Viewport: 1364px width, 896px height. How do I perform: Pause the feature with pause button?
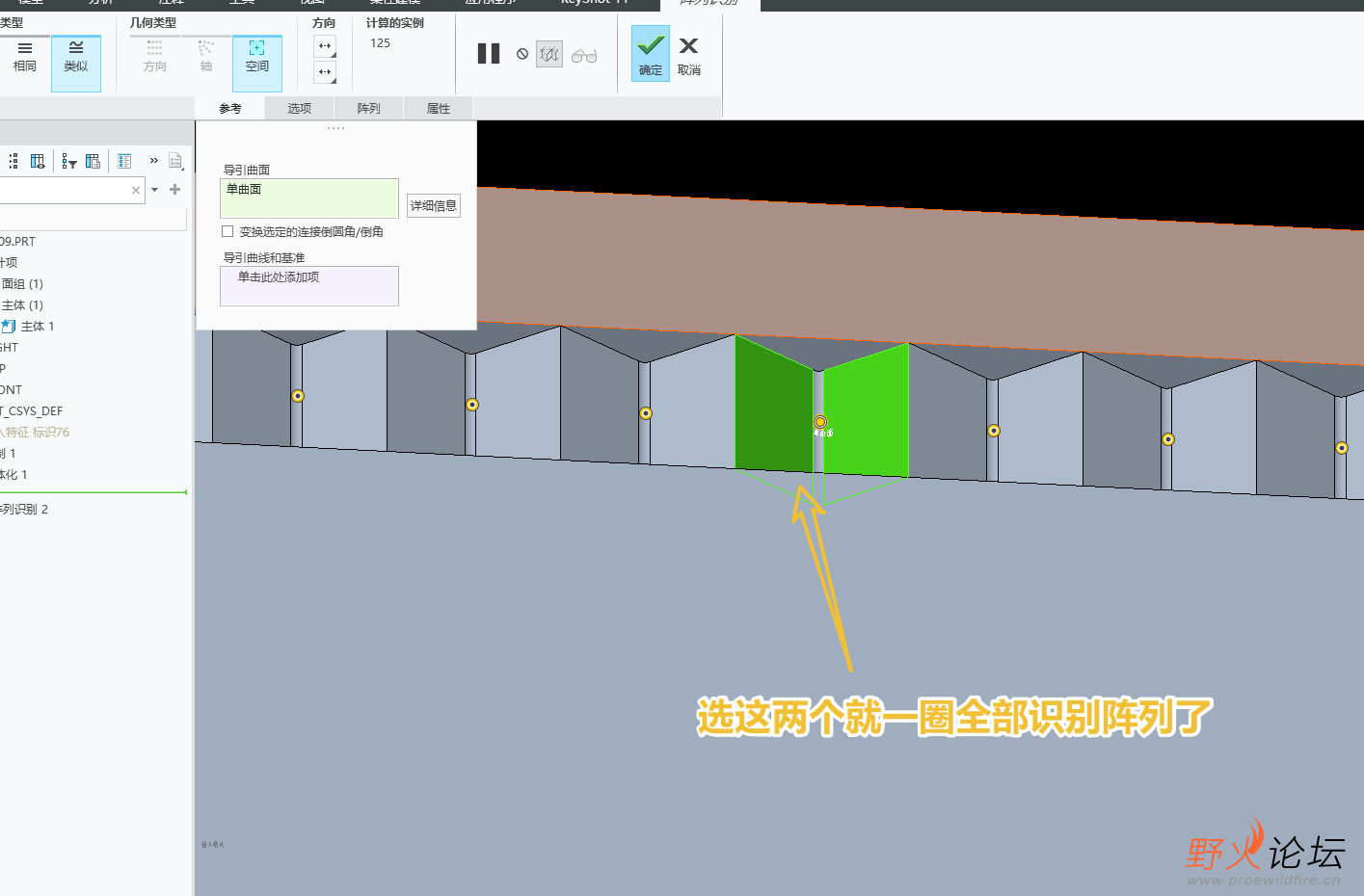[489, 54]
